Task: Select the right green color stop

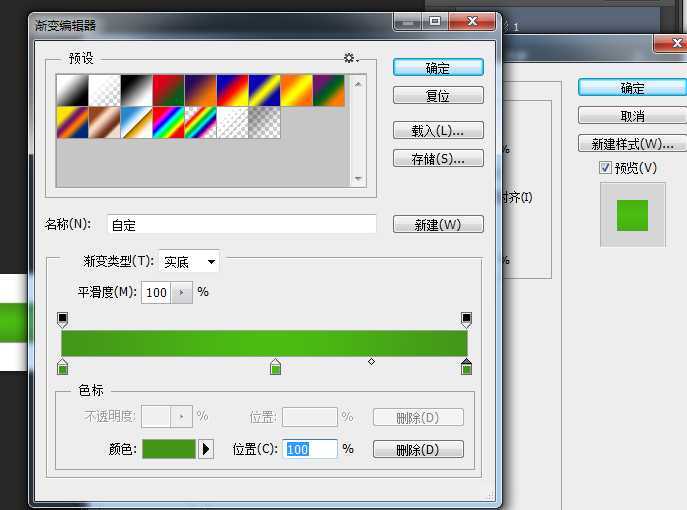Action: click(466, 367)
